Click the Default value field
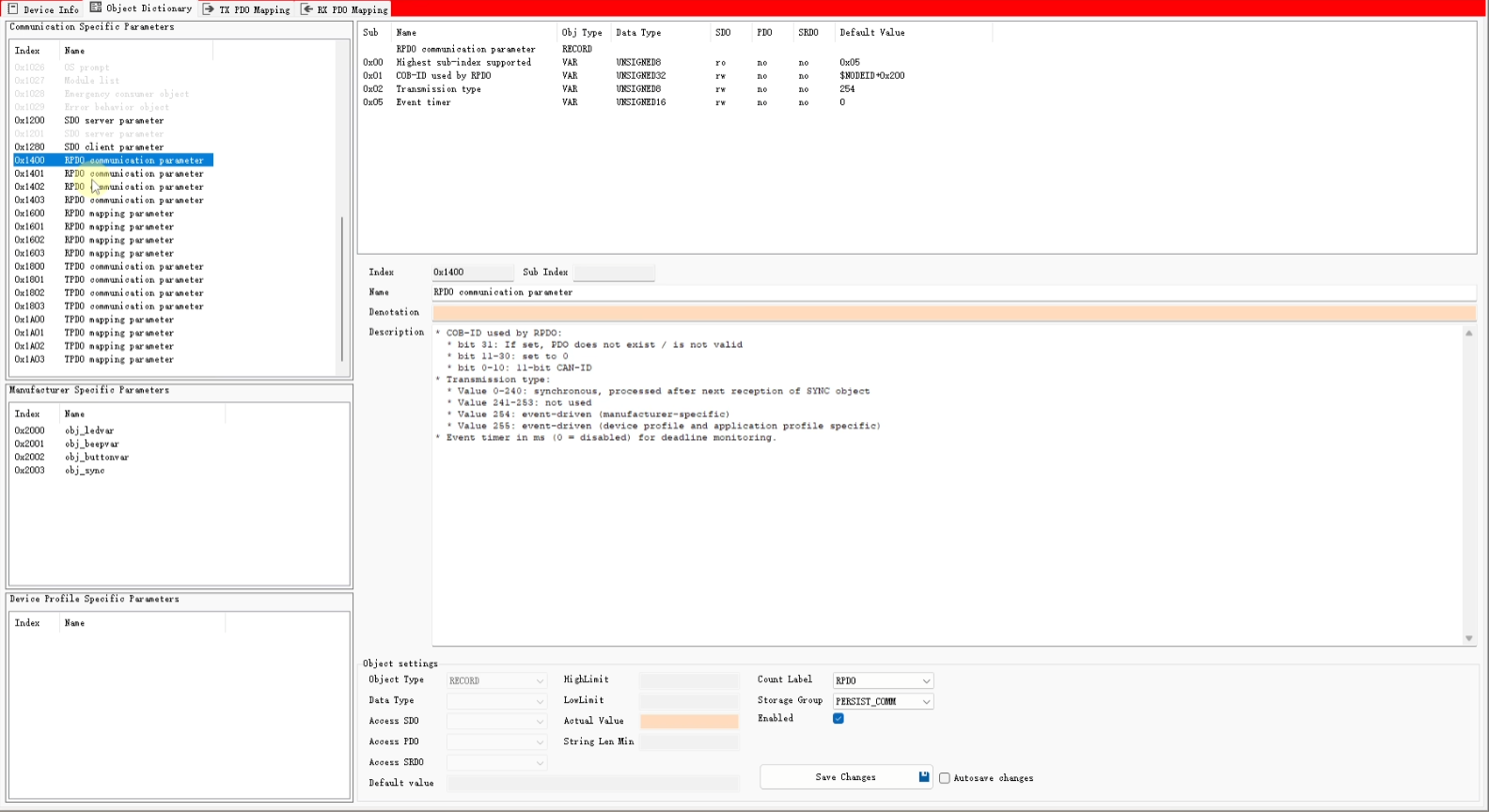The image size is (1489, 812). click(x=592, y=783)
